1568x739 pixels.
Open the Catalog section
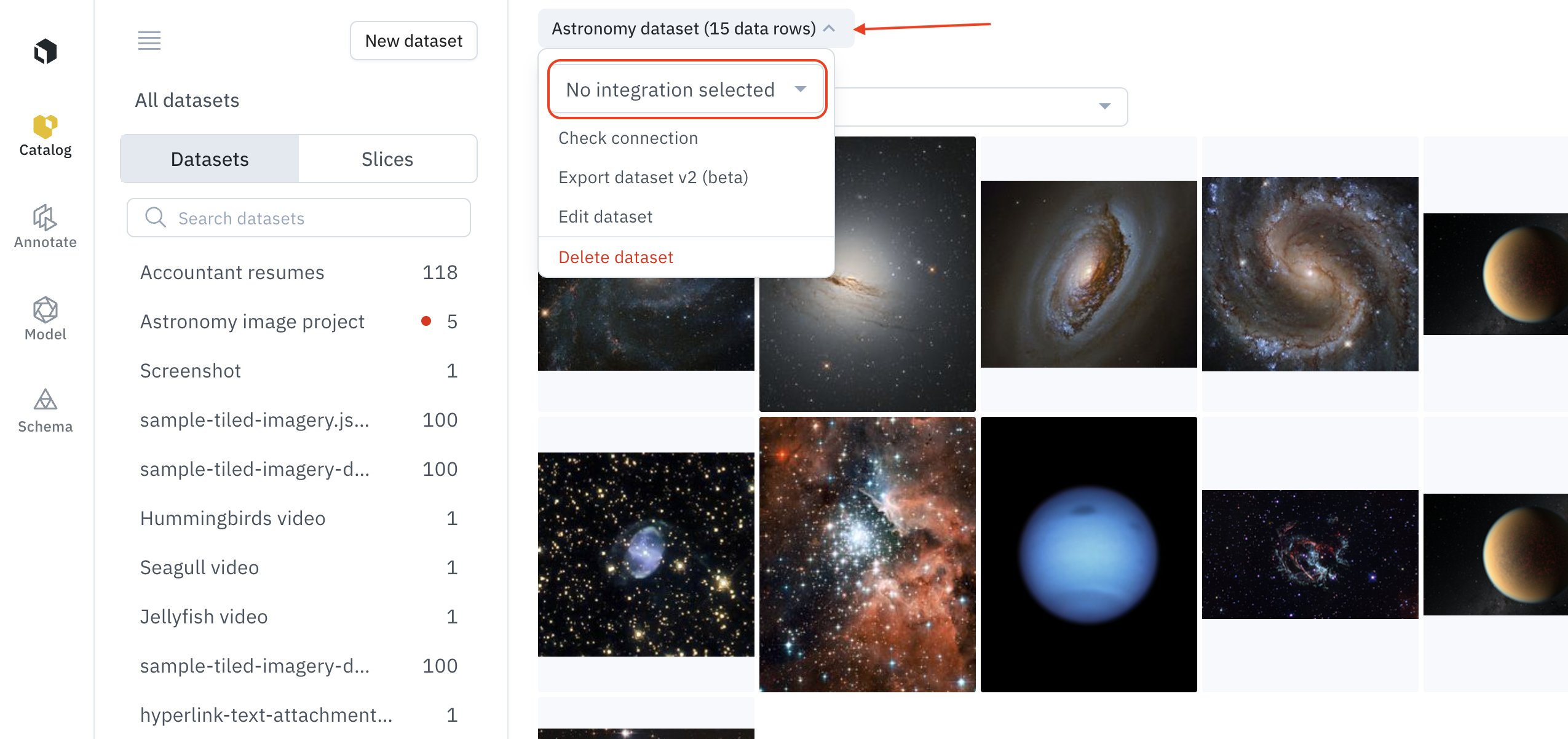tap(46, 136)
